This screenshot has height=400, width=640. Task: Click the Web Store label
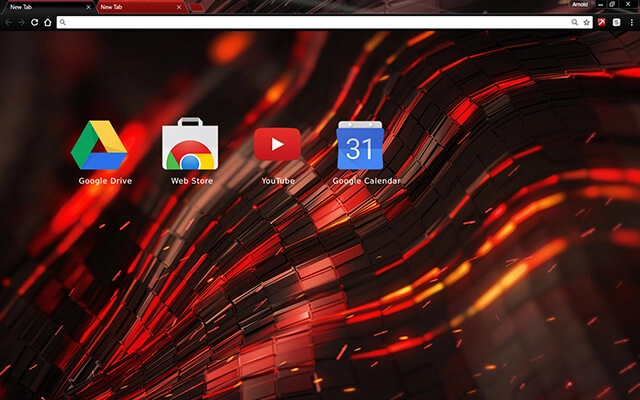192,181
